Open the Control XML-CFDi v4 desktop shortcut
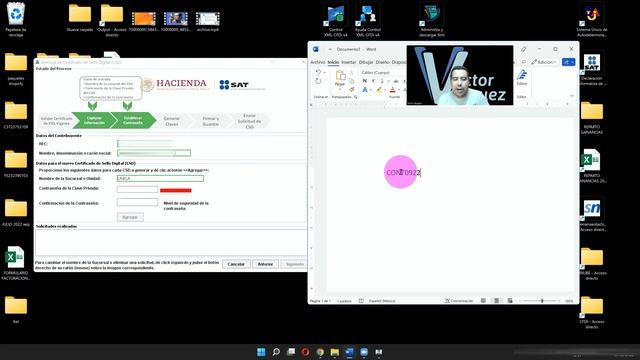The height and width of the screenshot is (360, 640). pos(336,20)
